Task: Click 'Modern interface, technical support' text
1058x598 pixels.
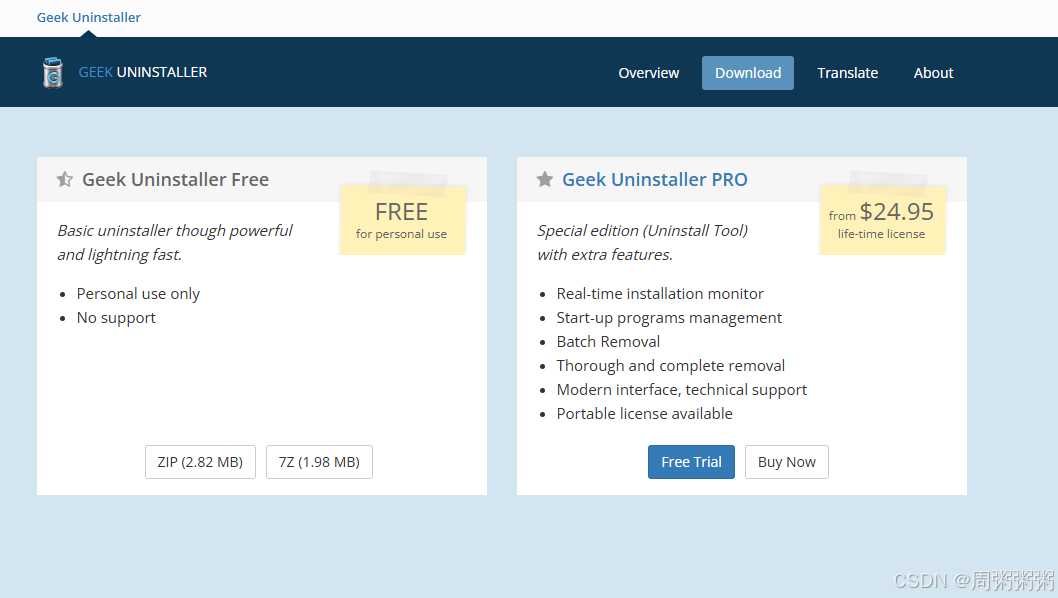Action: [x=681, y=389]
